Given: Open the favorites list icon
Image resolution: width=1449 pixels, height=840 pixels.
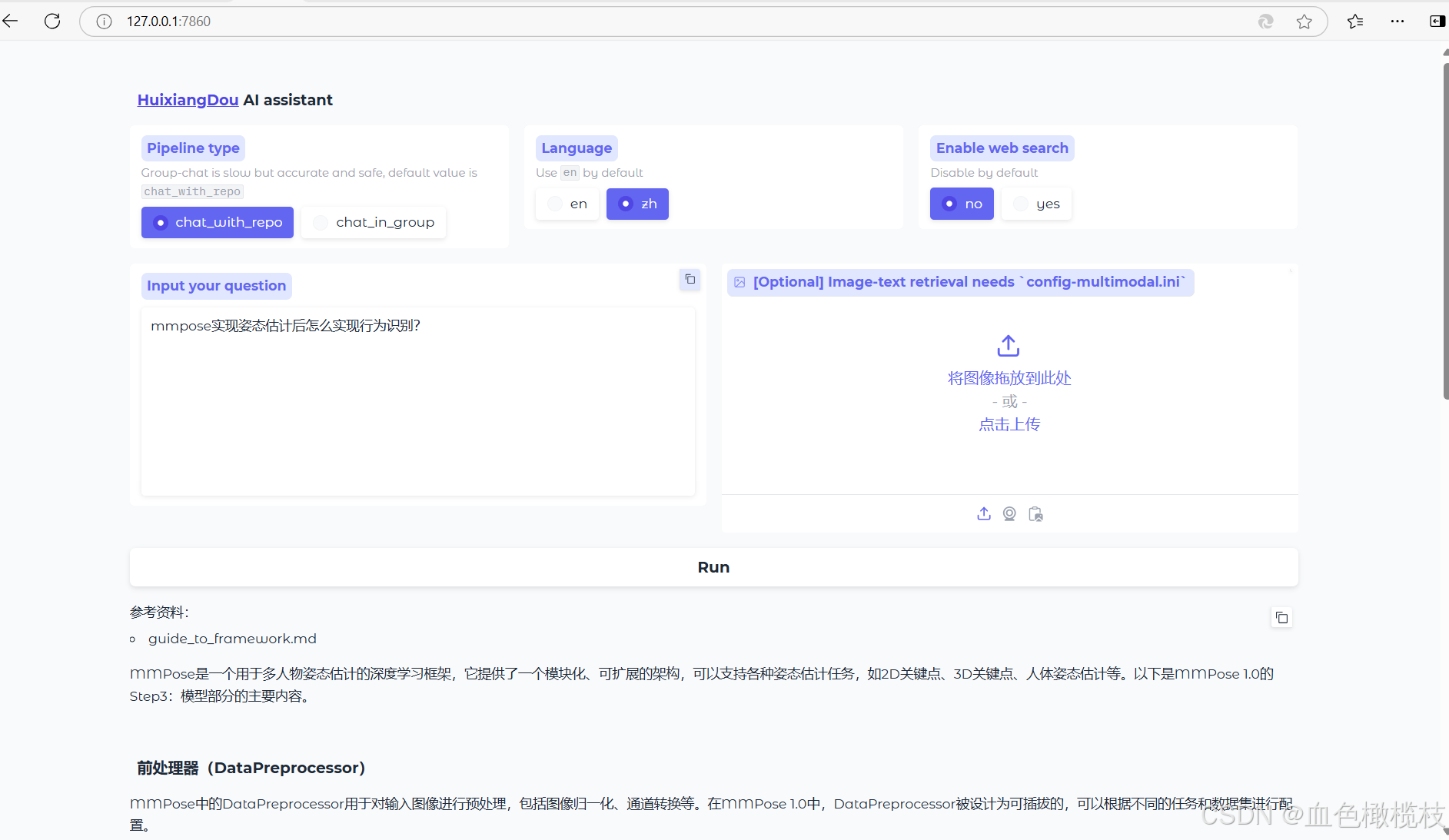Looking at the screenshot, I should (x=1355, y=22).
